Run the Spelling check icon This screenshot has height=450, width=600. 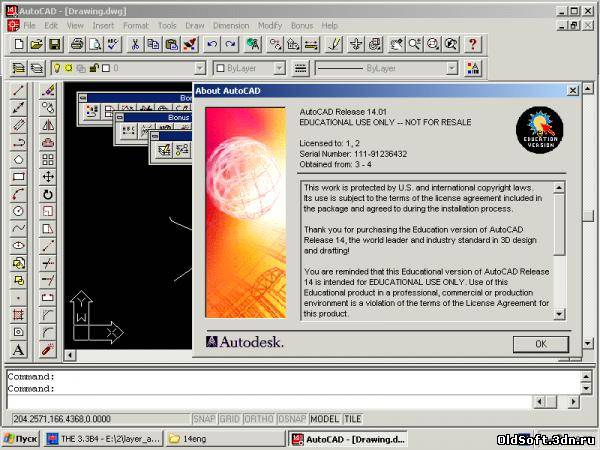[x=113, y=44]
